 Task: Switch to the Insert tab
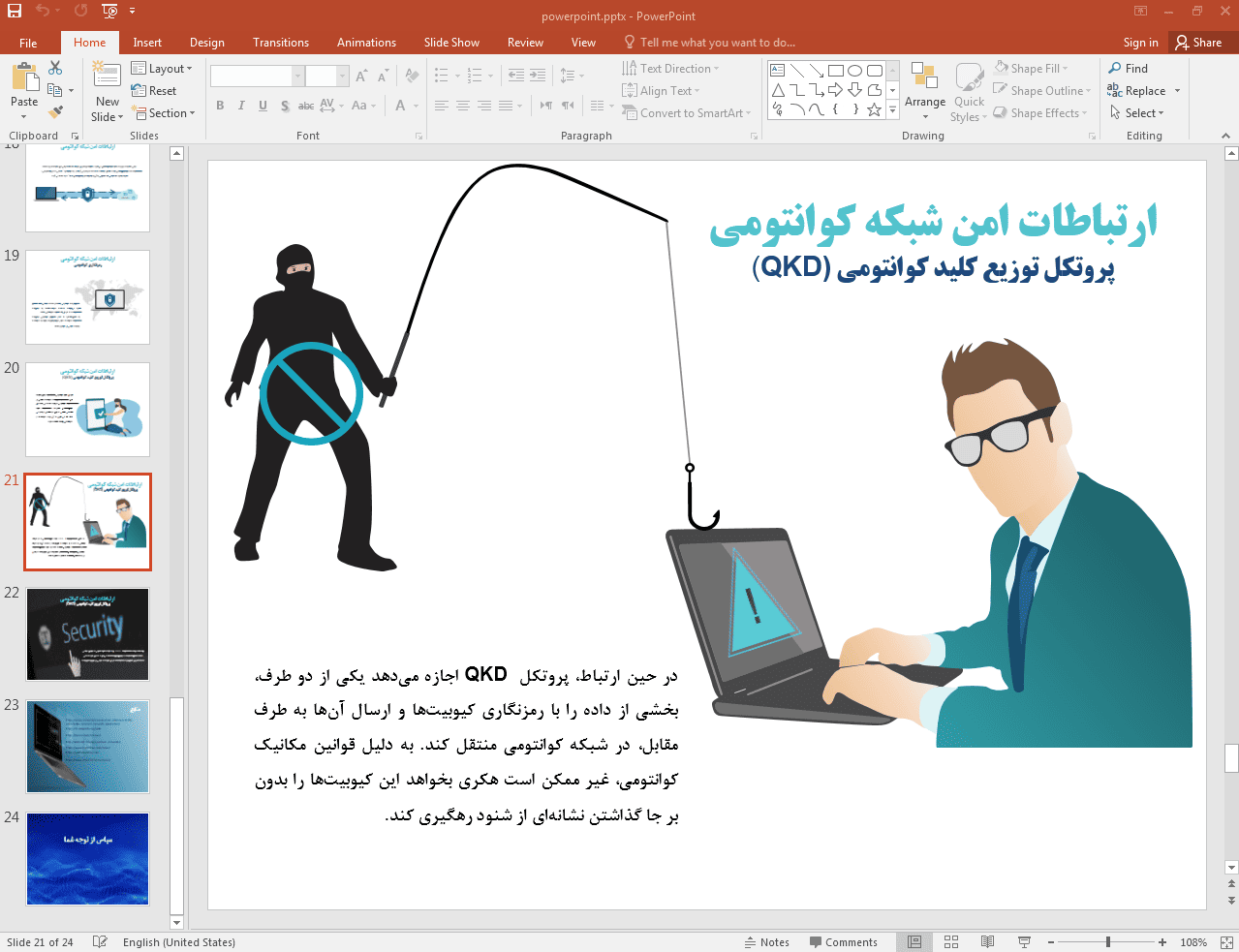pos(147,43)
